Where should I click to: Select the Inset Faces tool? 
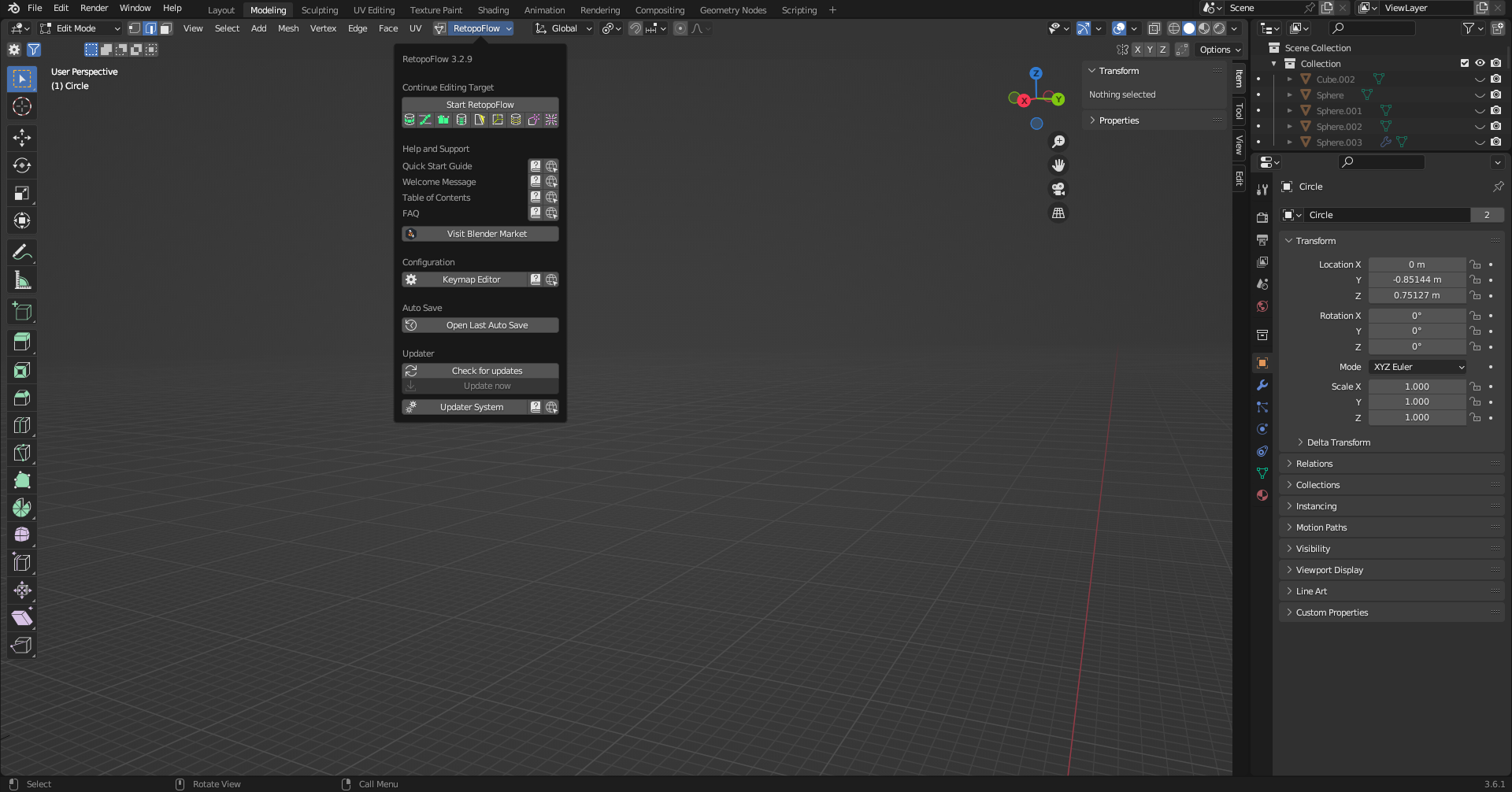[x=22, y=370]
